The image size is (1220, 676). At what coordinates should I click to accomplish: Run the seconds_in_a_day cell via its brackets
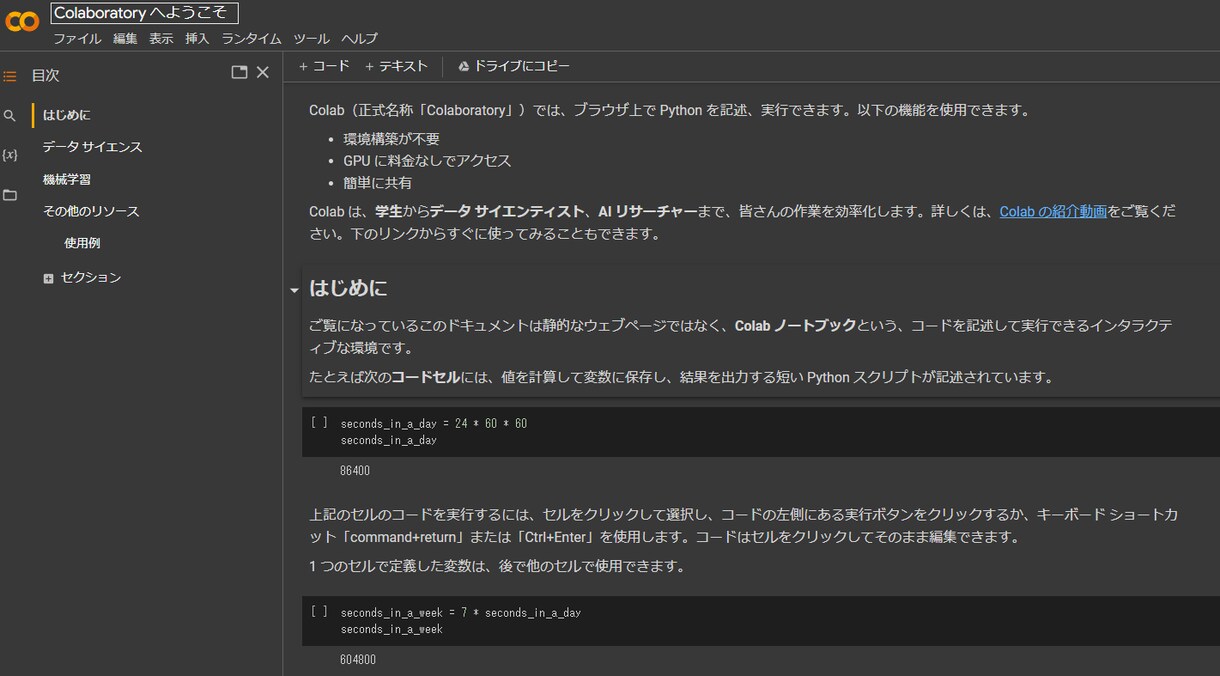319,423
